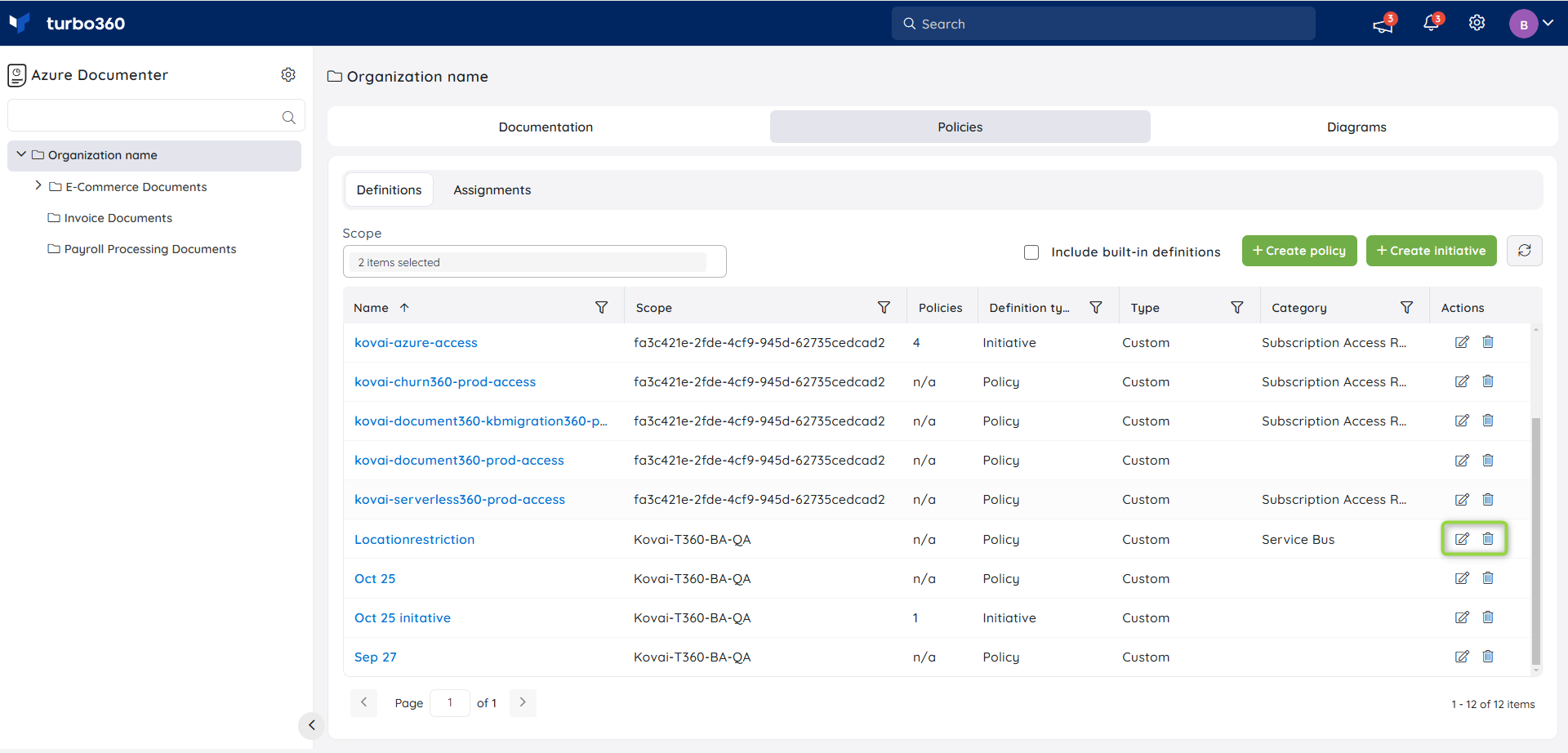This screenshot has height=753, width=1568.
Task: Click the turbo360 logo icon
Action: coord(20,23)
